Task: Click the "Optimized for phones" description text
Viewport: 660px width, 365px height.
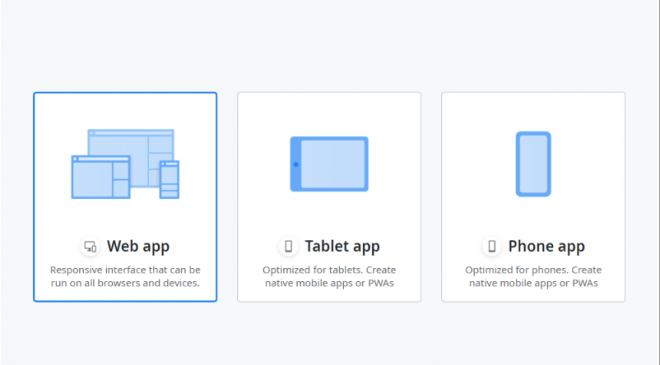Action: click(533, 276)
